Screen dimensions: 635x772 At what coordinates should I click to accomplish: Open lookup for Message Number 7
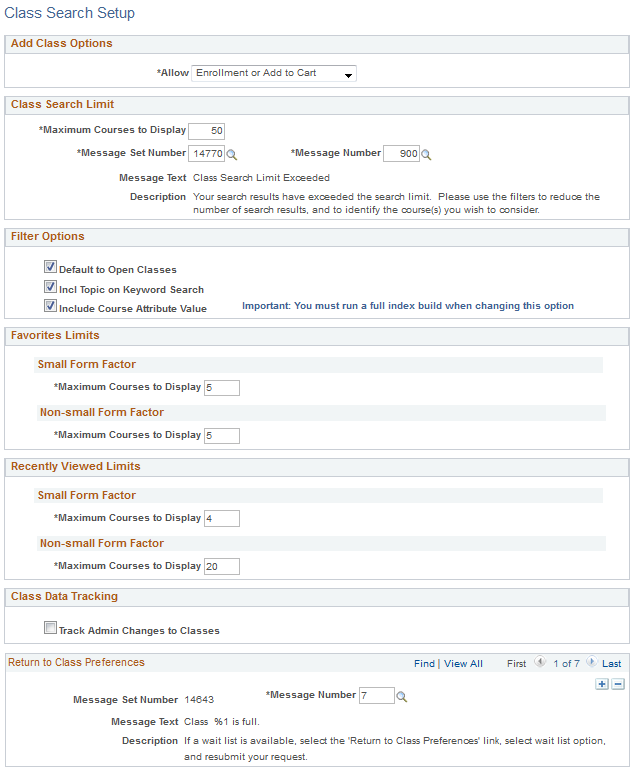coord(402,697)
